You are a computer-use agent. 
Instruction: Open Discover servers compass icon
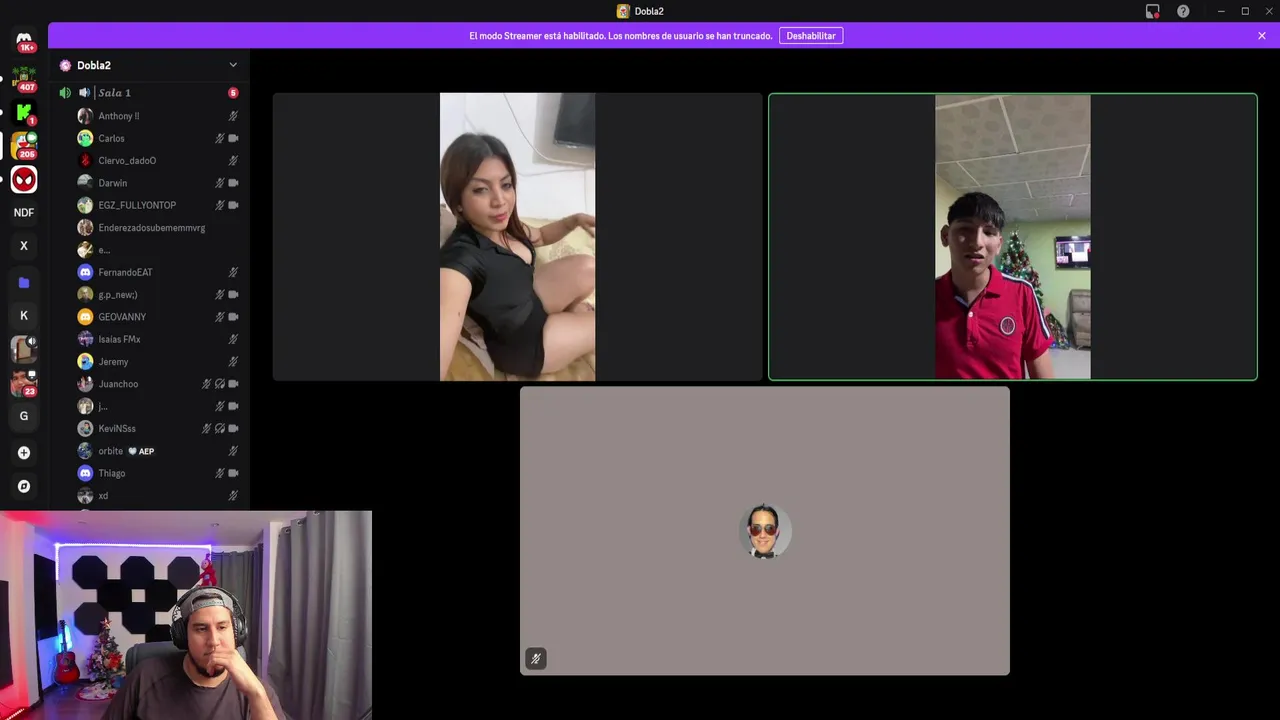pos(24,486)
